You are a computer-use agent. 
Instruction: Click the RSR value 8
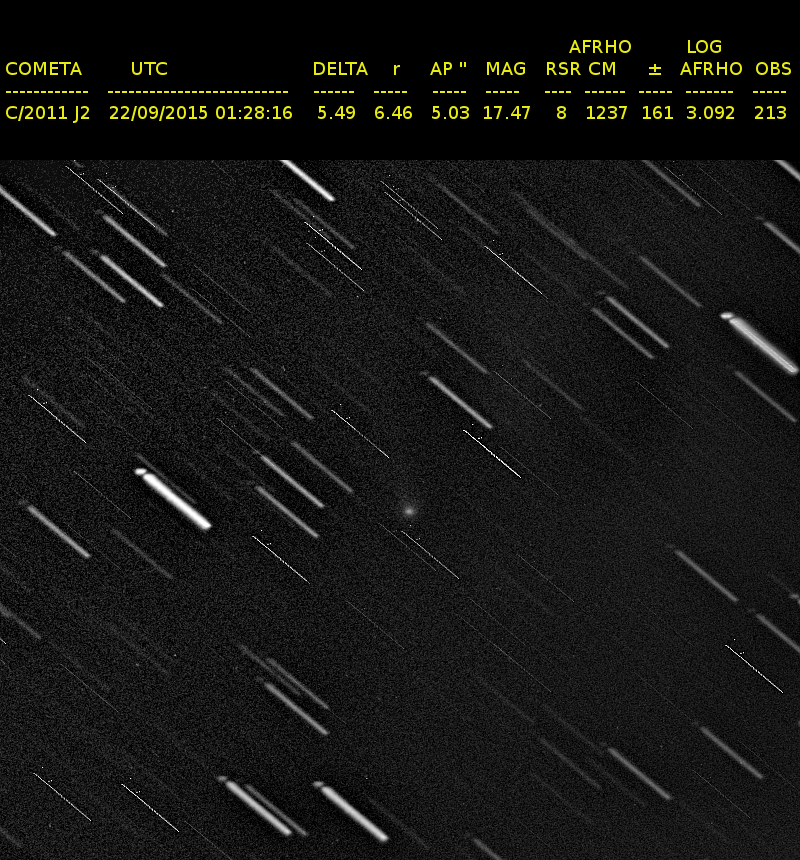tap(561, 113)
